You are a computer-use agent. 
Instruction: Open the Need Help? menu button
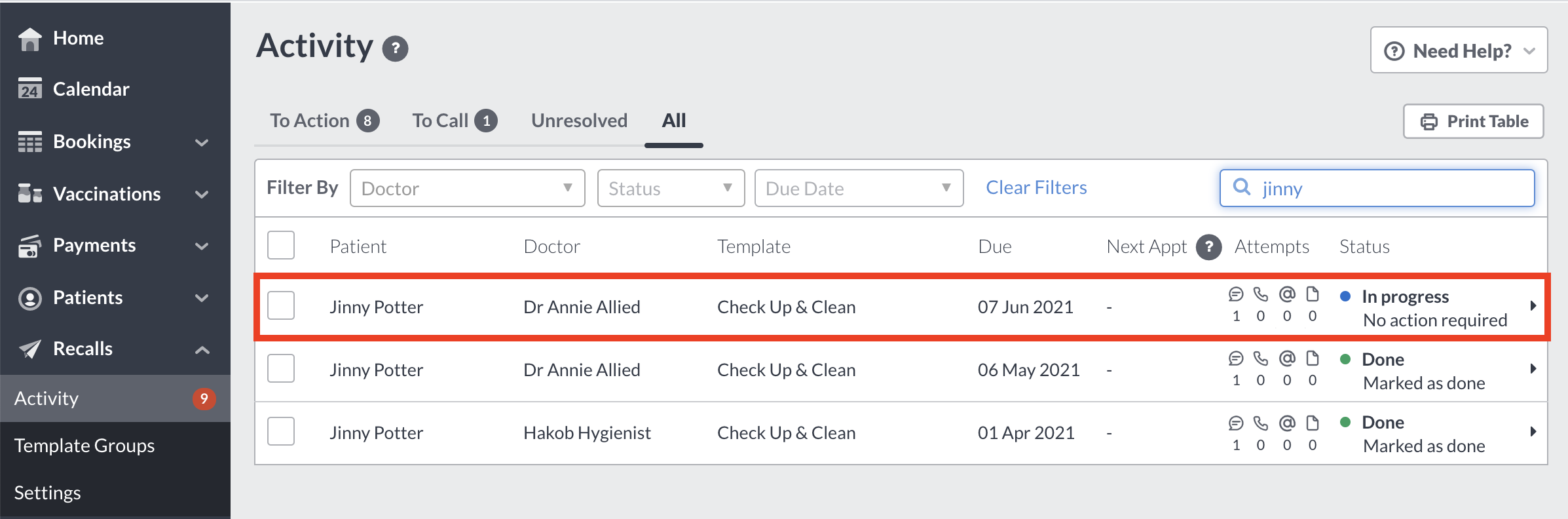(x=1459, y=50)
